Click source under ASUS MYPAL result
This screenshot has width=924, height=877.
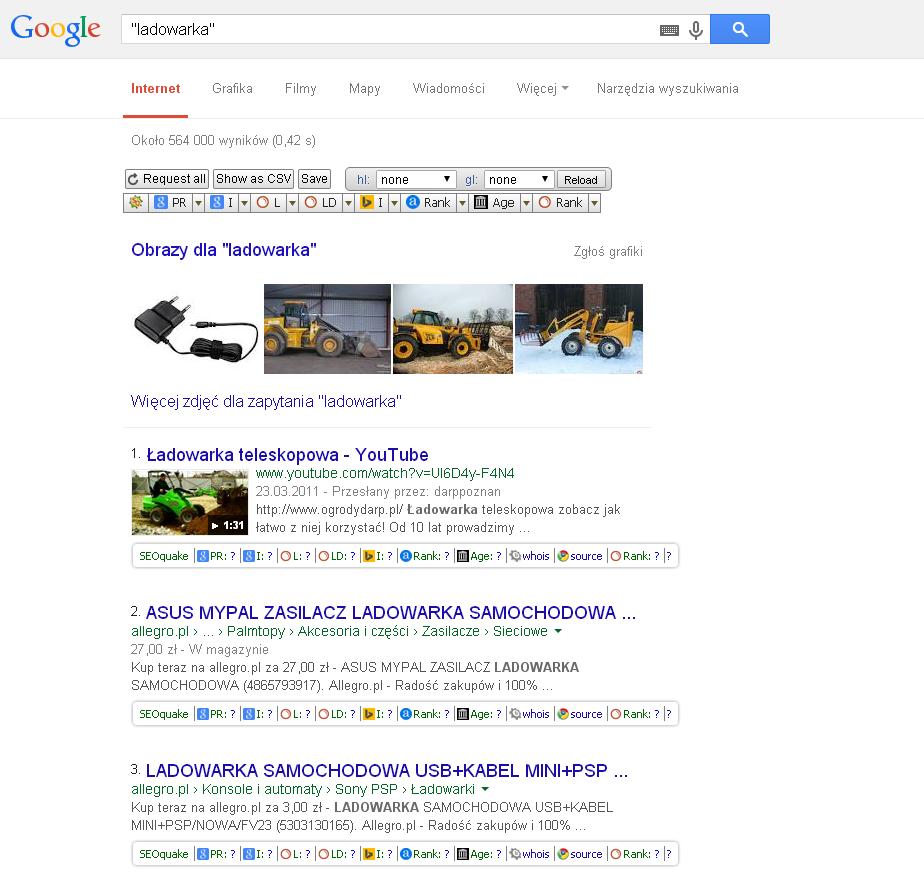(580, 714)
